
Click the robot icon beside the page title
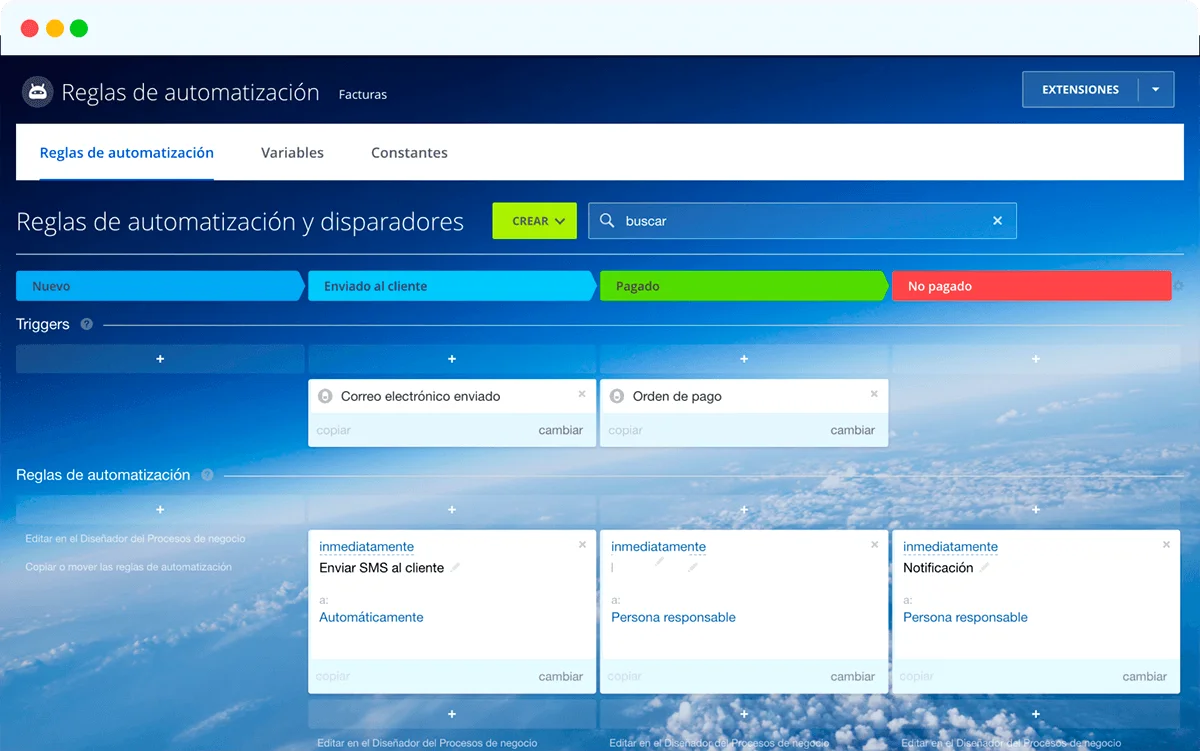pos(37,92)
